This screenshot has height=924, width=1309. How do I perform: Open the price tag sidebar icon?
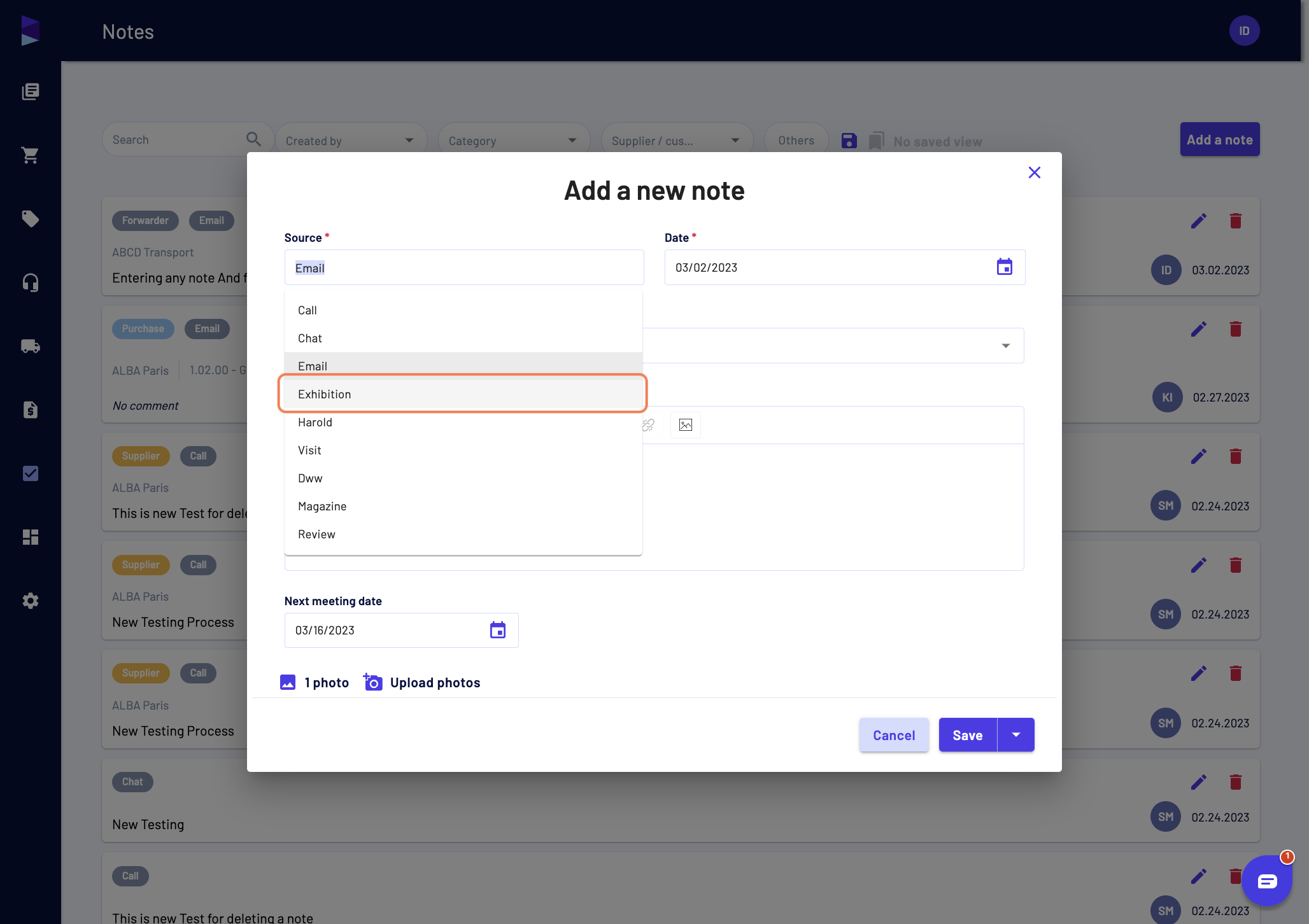30,219
